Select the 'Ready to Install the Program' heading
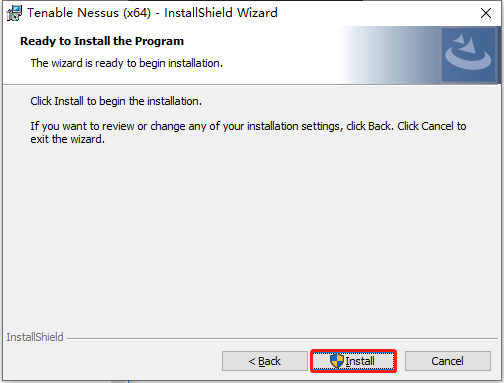 tap(102, 41)
